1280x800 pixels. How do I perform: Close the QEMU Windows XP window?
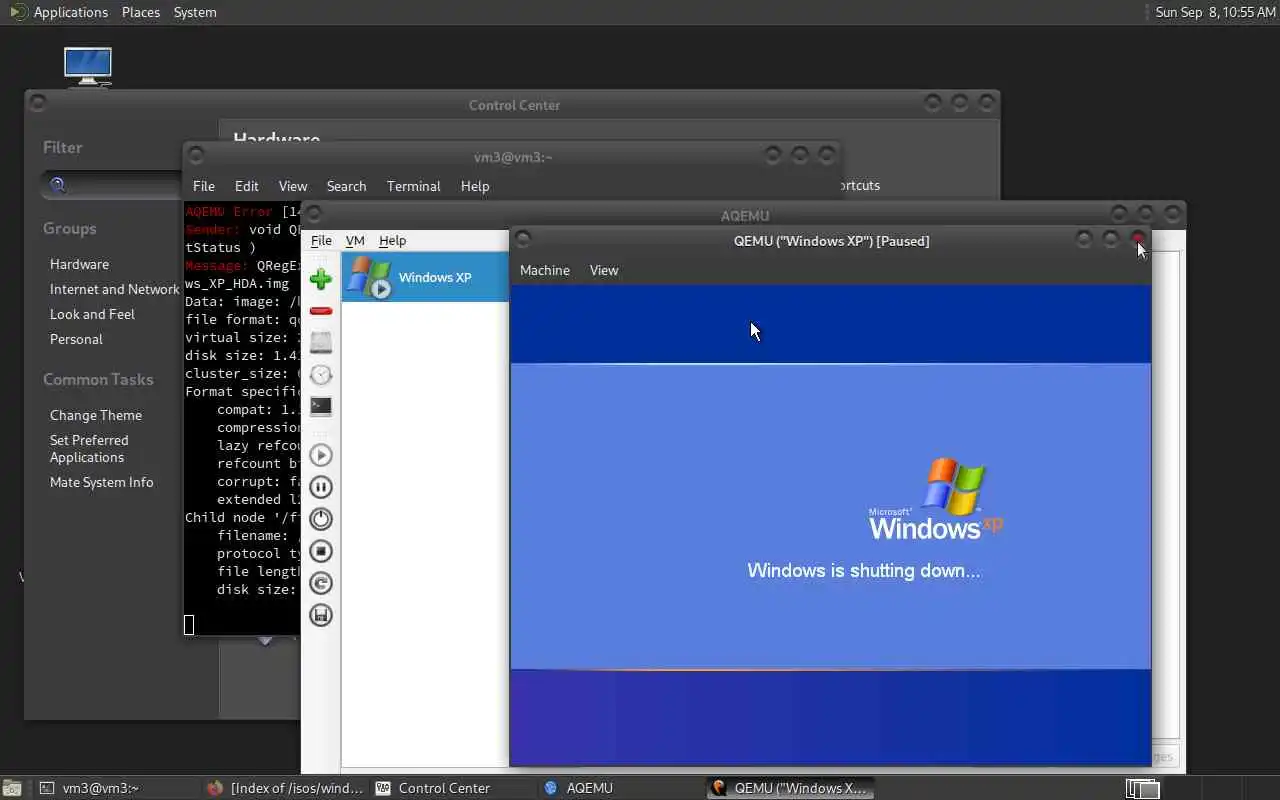click(1138, 239)
